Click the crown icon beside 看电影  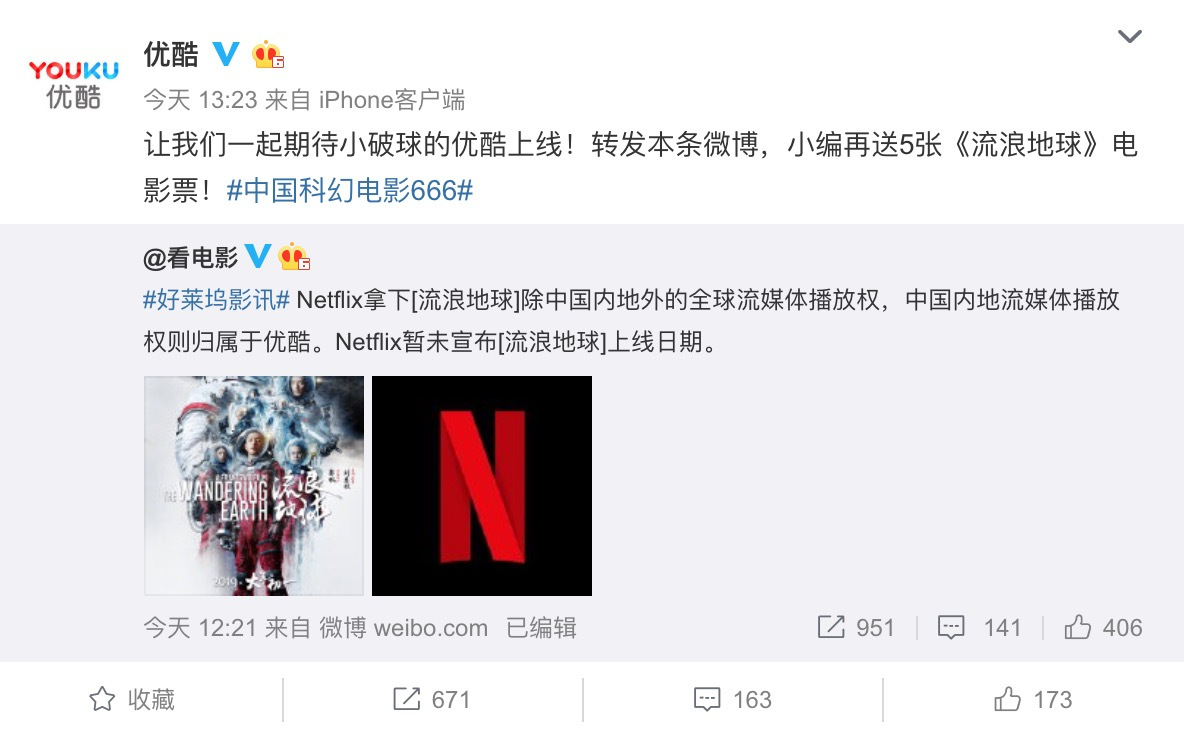click(294, 257)
